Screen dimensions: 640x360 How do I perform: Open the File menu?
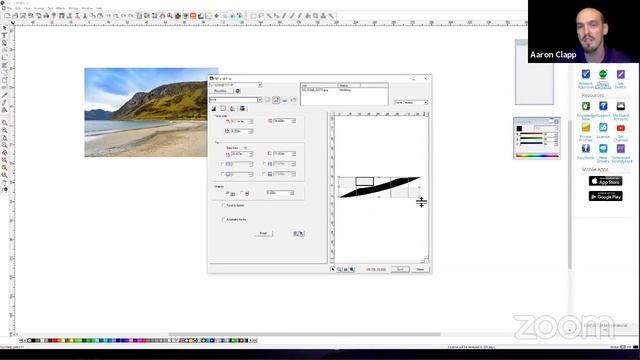tap(10, 8)
